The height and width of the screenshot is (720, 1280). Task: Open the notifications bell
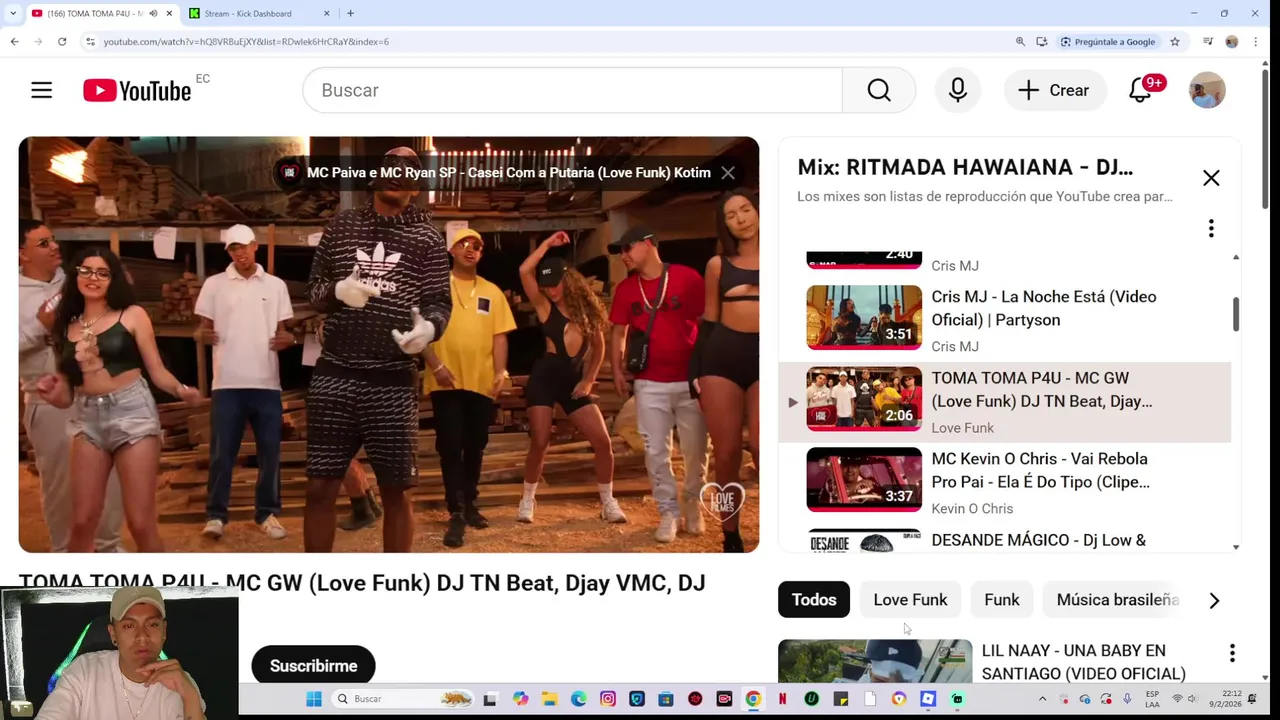pos(1141,90)
